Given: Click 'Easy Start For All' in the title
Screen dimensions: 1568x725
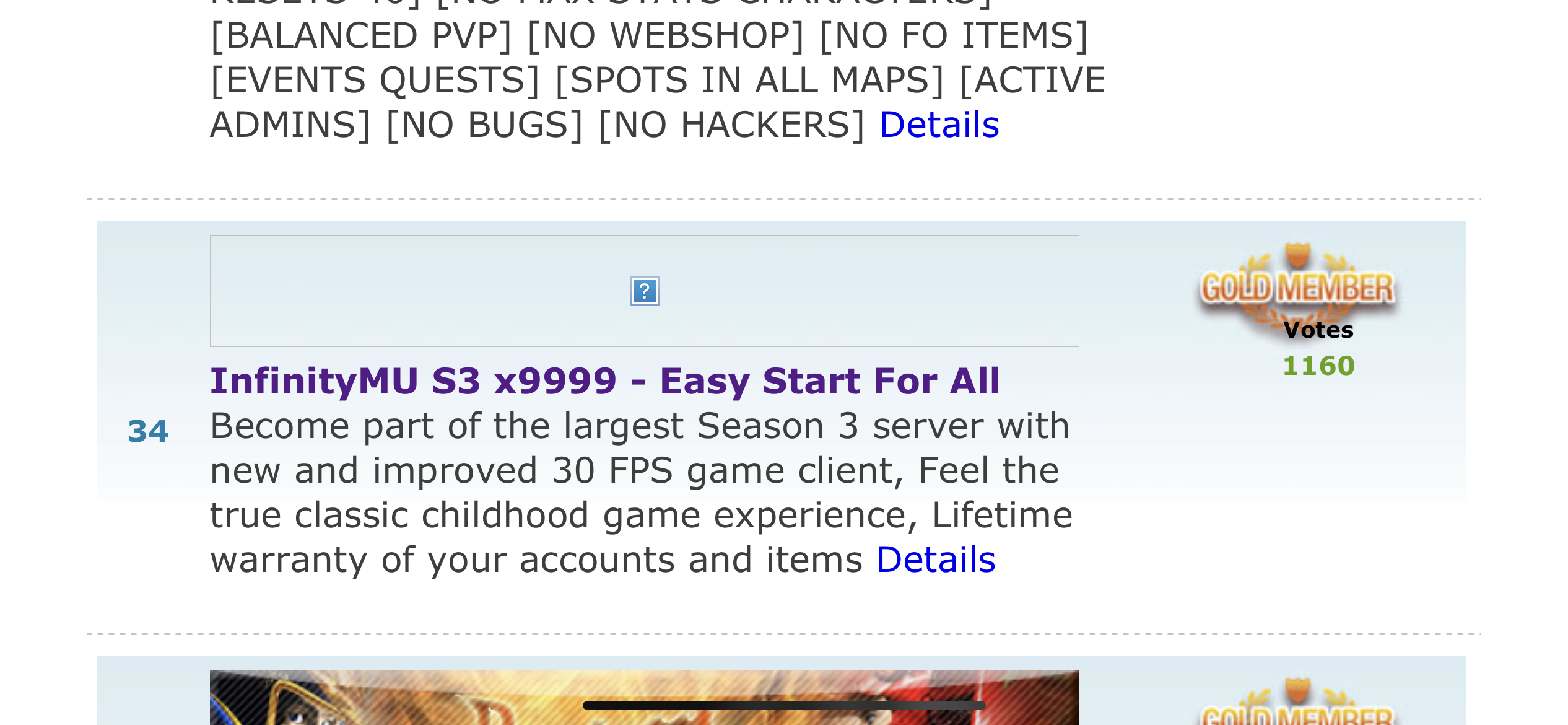Looking at the screenshot, I should click(830, 380).
